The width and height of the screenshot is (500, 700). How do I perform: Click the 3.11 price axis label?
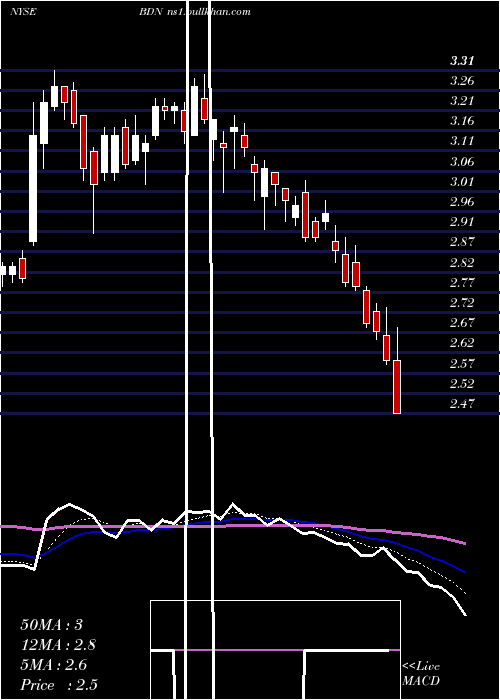tap(462, 141)
